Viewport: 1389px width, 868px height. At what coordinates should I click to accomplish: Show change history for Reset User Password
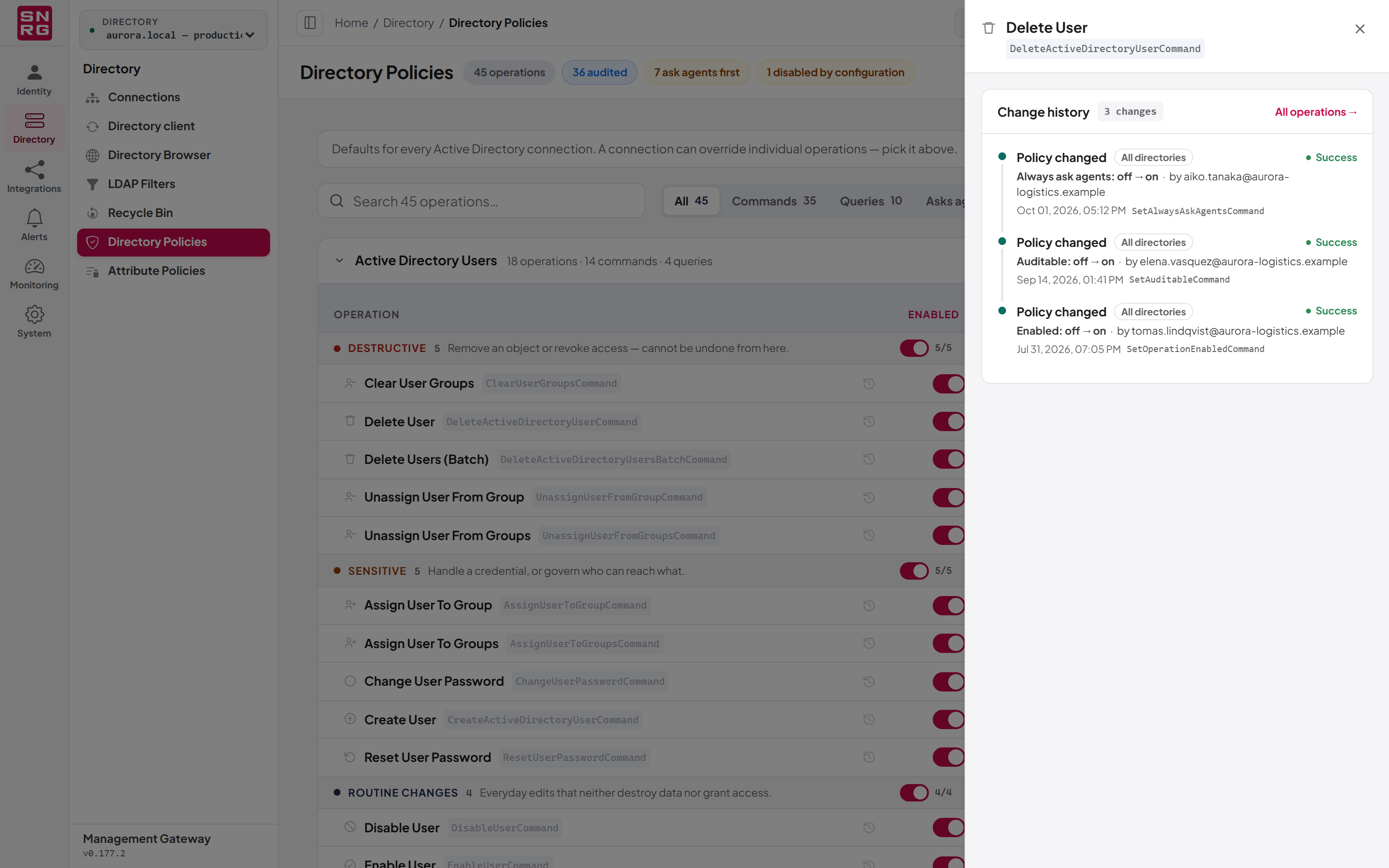[x=869, y=757]
